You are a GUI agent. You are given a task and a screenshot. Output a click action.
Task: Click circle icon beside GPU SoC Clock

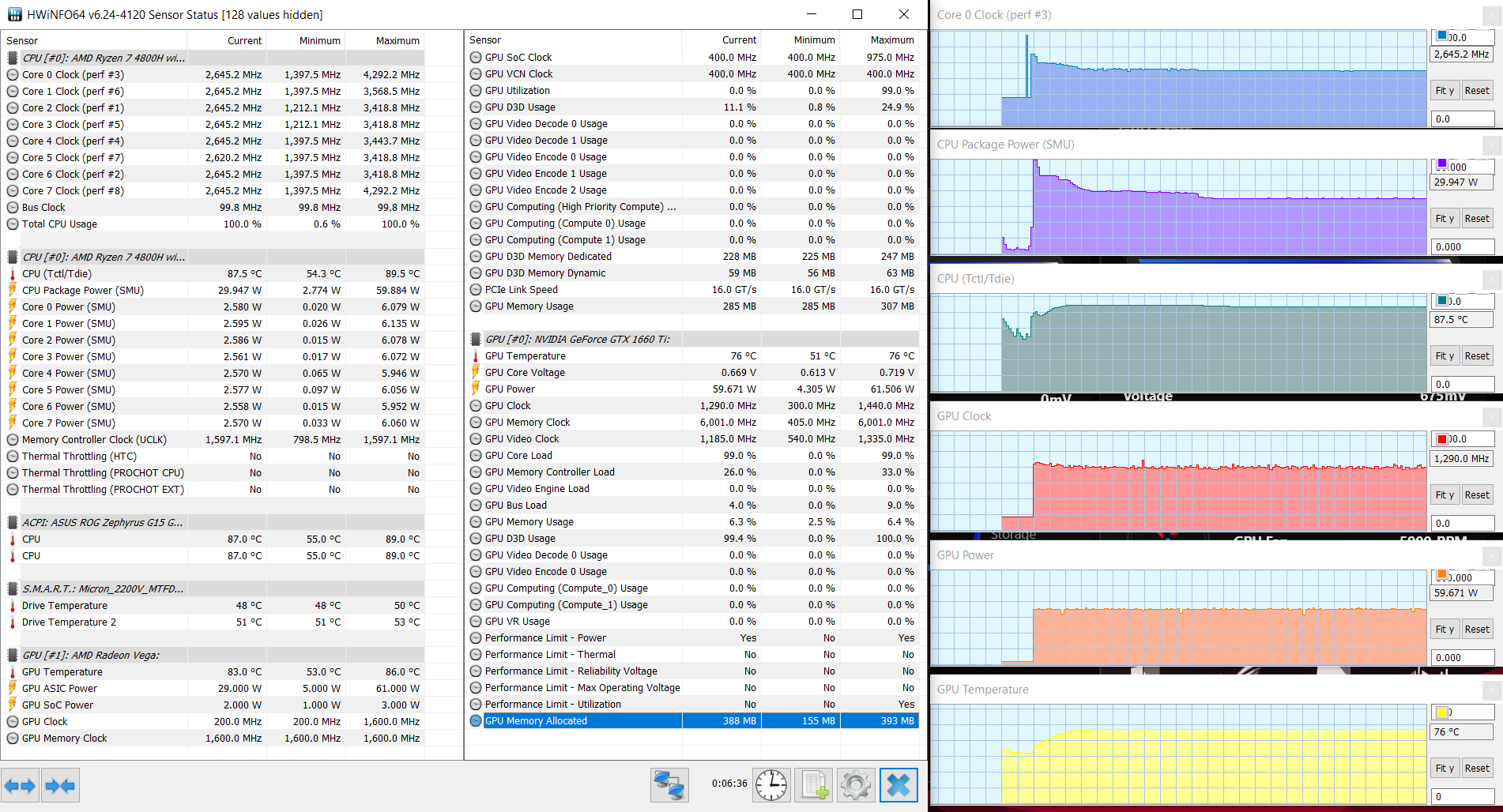[x=476, y=57]
